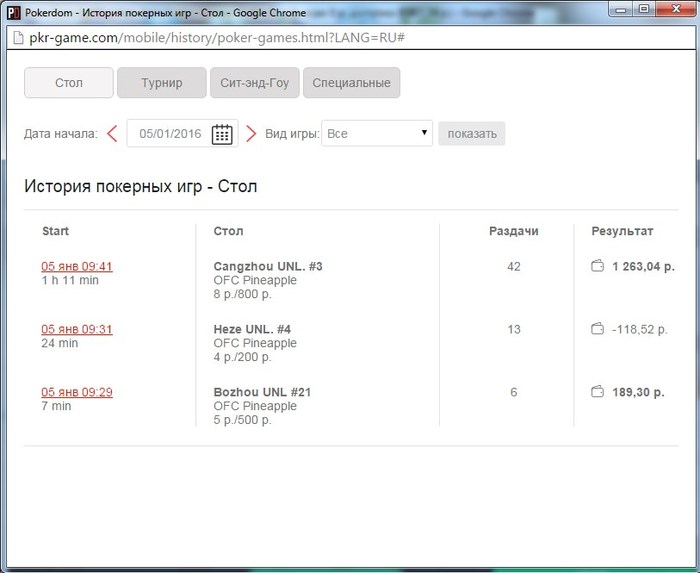
Task: Click the показать button
Action: (x=472, y=133)
